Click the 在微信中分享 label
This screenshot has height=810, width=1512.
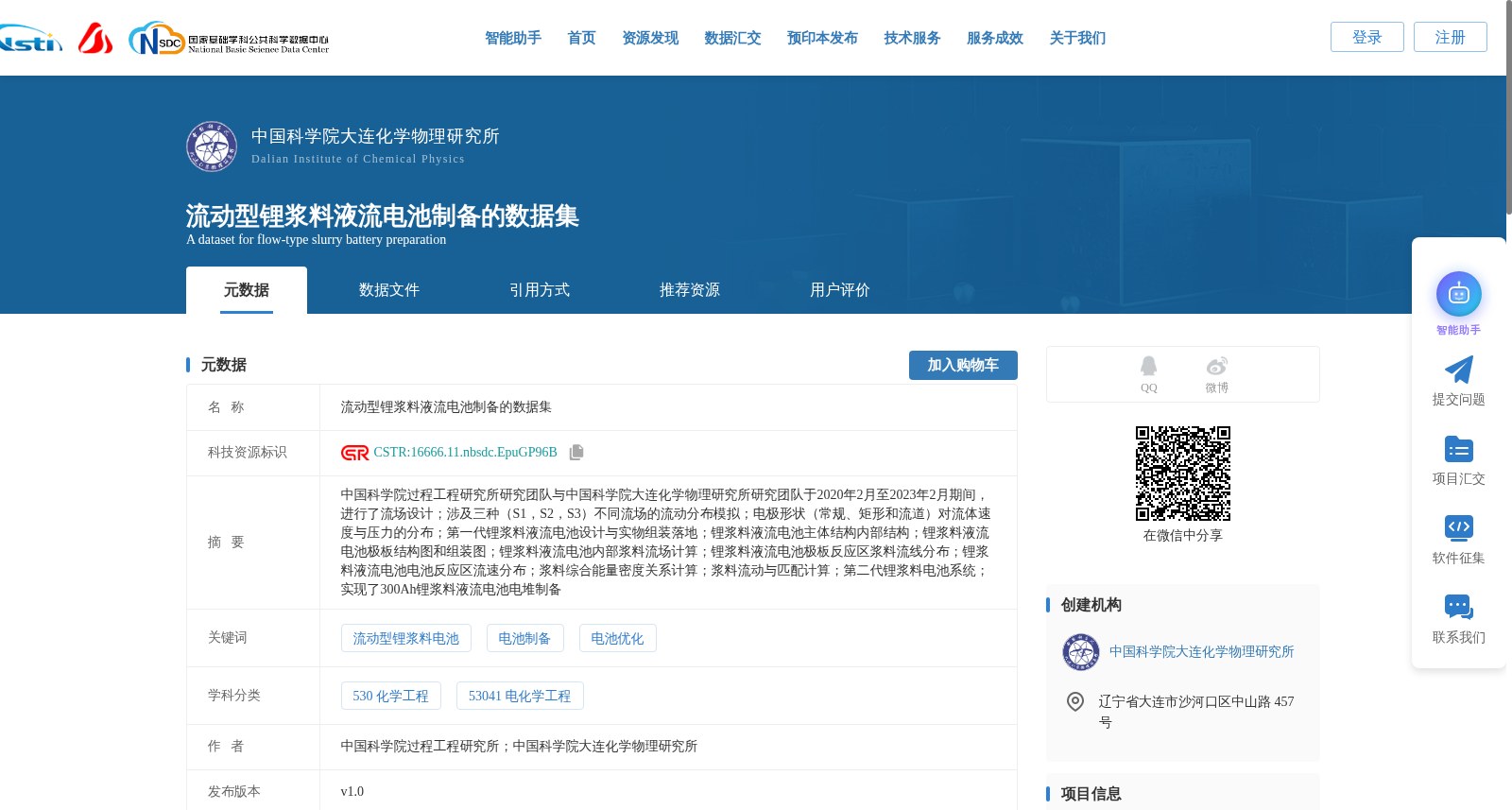tap(1183, 536)
